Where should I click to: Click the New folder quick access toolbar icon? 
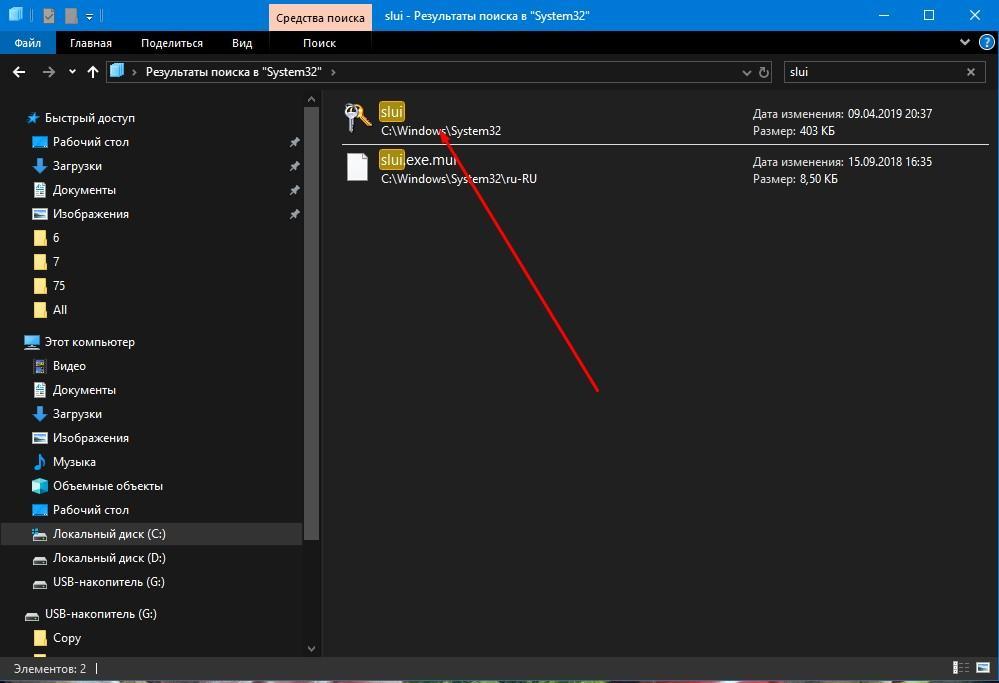coord(71,15)
